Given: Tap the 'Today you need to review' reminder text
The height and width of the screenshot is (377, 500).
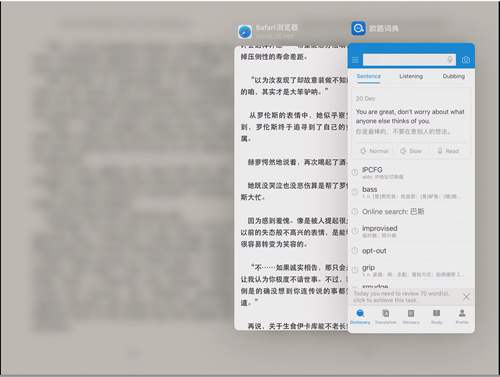Looking at the screenshot, I should pos(402,297).
